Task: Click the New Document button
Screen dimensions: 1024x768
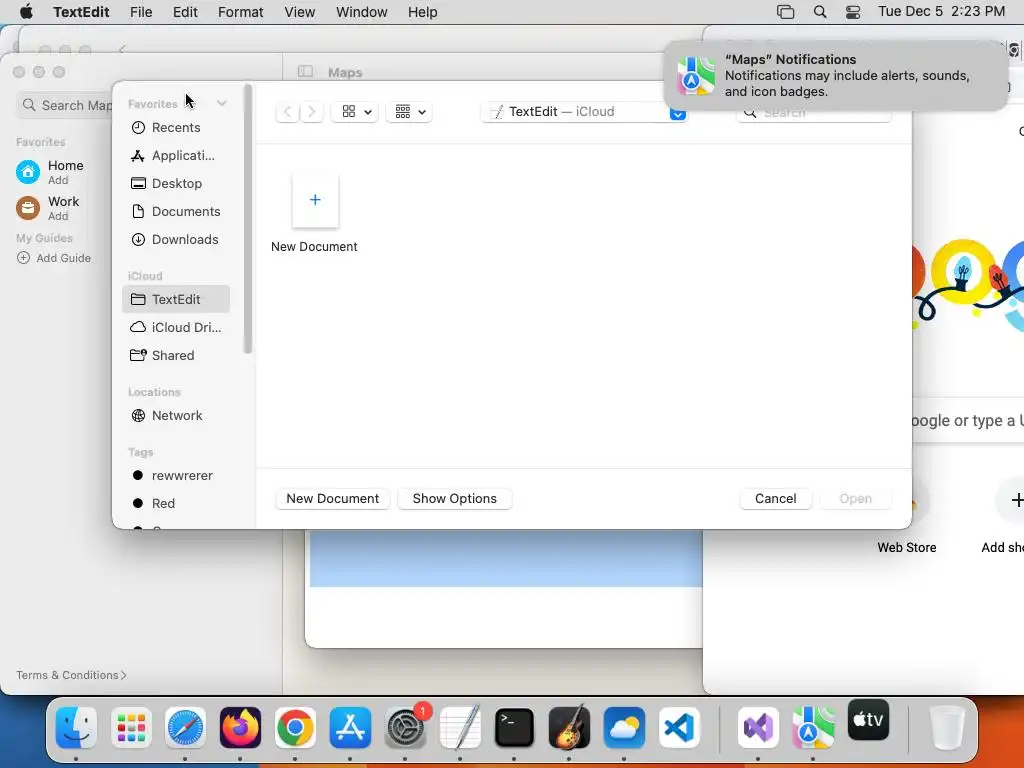Action: click(x=332, y=498)
